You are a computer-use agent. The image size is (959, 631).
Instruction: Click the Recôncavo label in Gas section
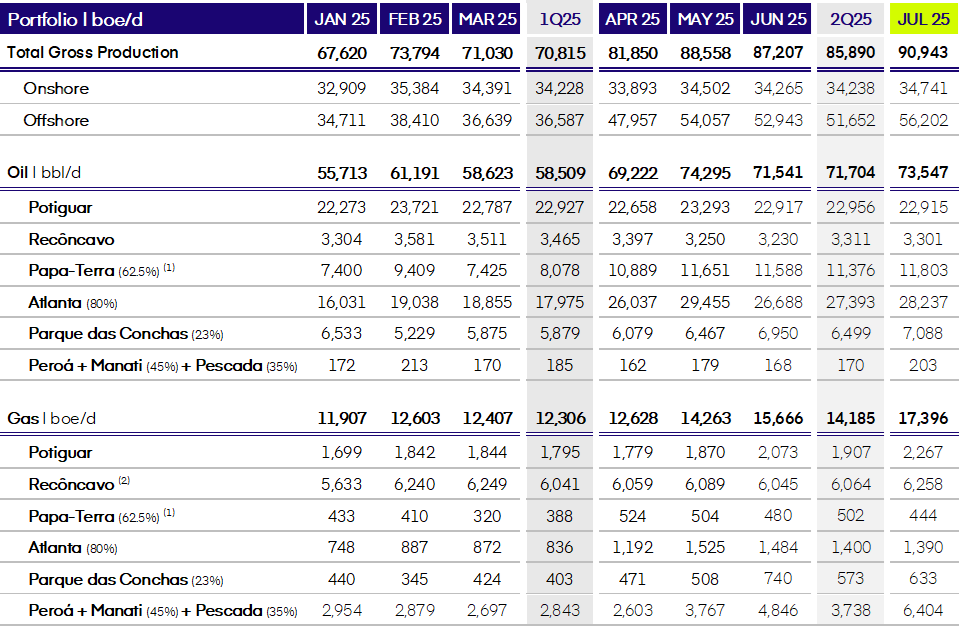72,484
